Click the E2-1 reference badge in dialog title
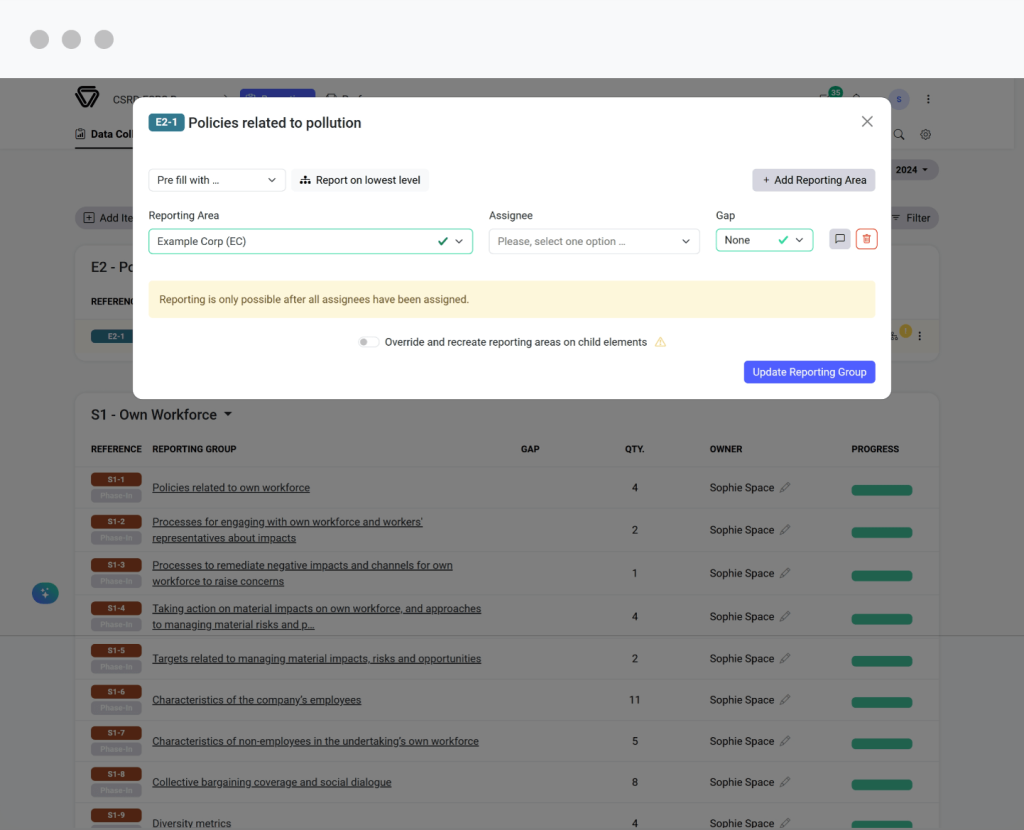The height and width of the screenshot is (830, 1024). [x=166, y=122]
